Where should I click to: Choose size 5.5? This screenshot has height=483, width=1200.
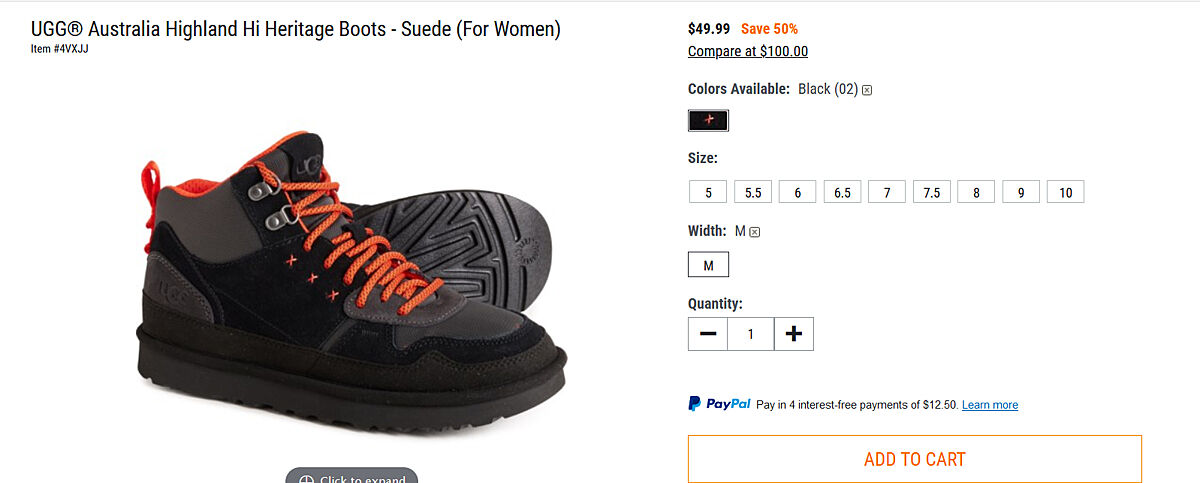tap(753, 192)
